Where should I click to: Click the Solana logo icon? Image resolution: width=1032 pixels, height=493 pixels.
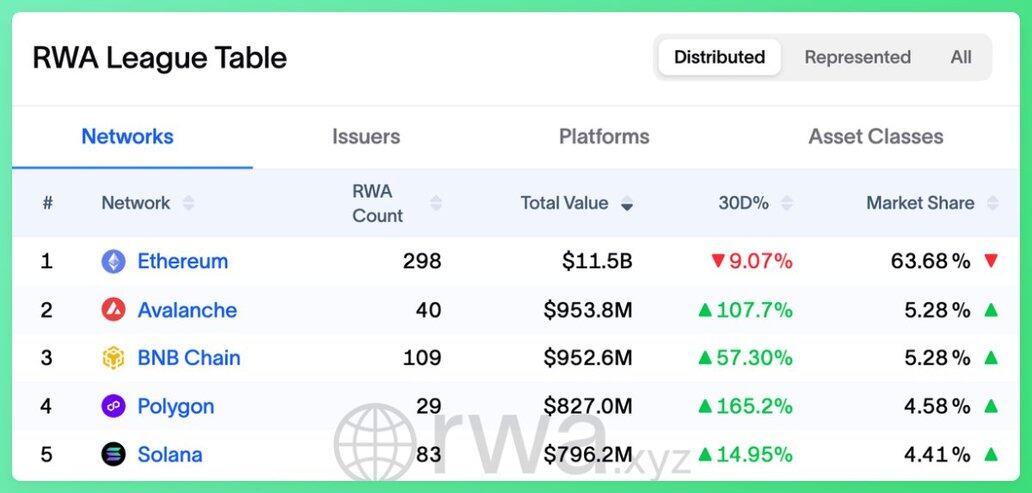[x=114, y=455]
